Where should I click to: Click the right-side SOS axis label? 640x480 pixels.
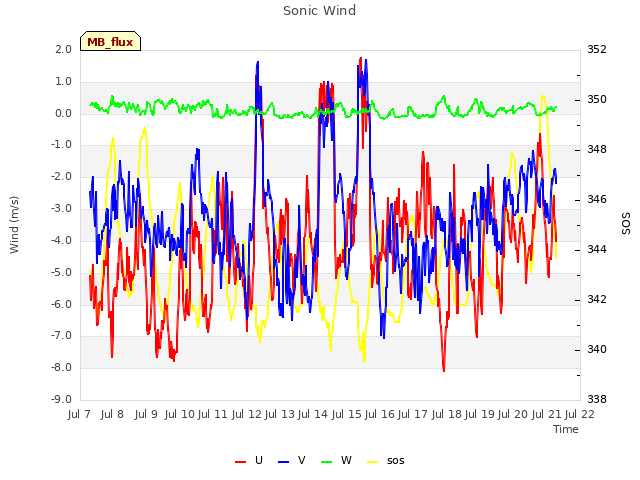(626, 224)
